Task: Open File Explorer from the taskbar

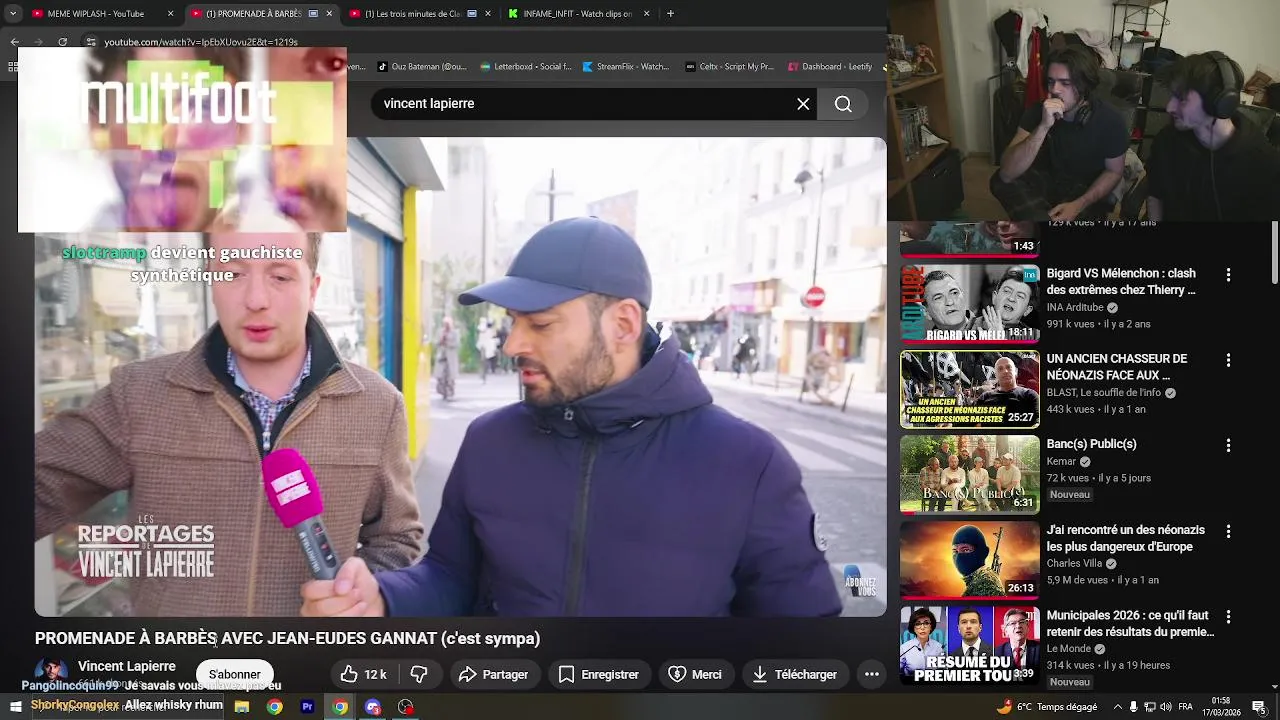Action: pyautogui.click(x=241, y=707)
